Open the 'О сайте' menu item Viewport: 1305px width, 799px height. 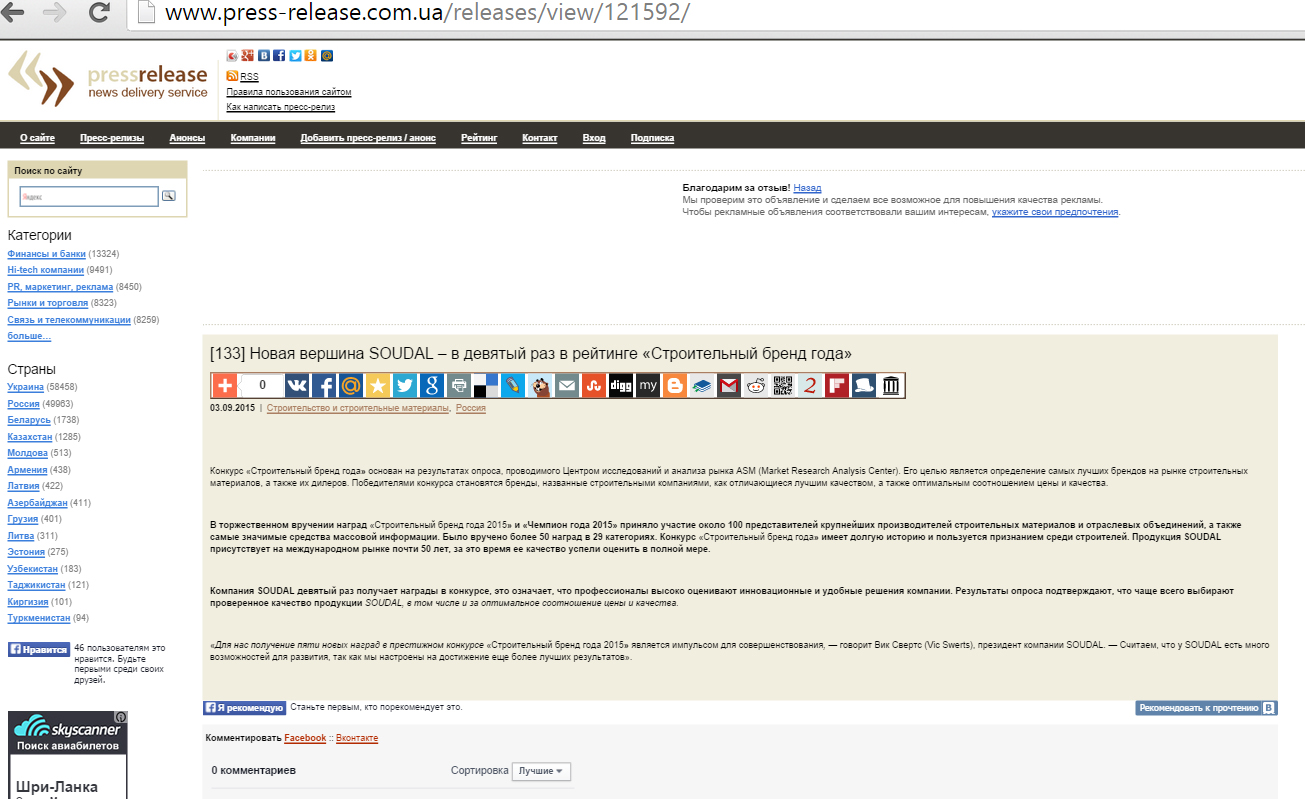(x=38, y=138)
